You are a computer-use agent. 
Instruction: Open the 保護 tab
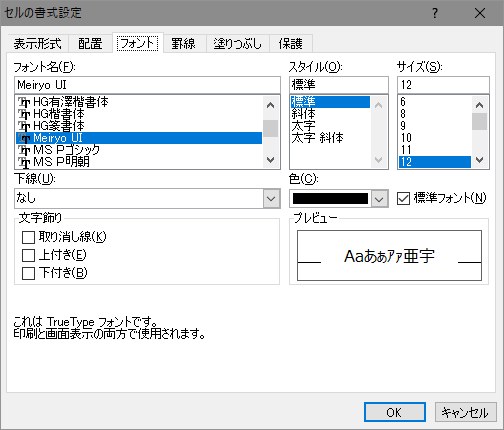(x=291, y=44)
